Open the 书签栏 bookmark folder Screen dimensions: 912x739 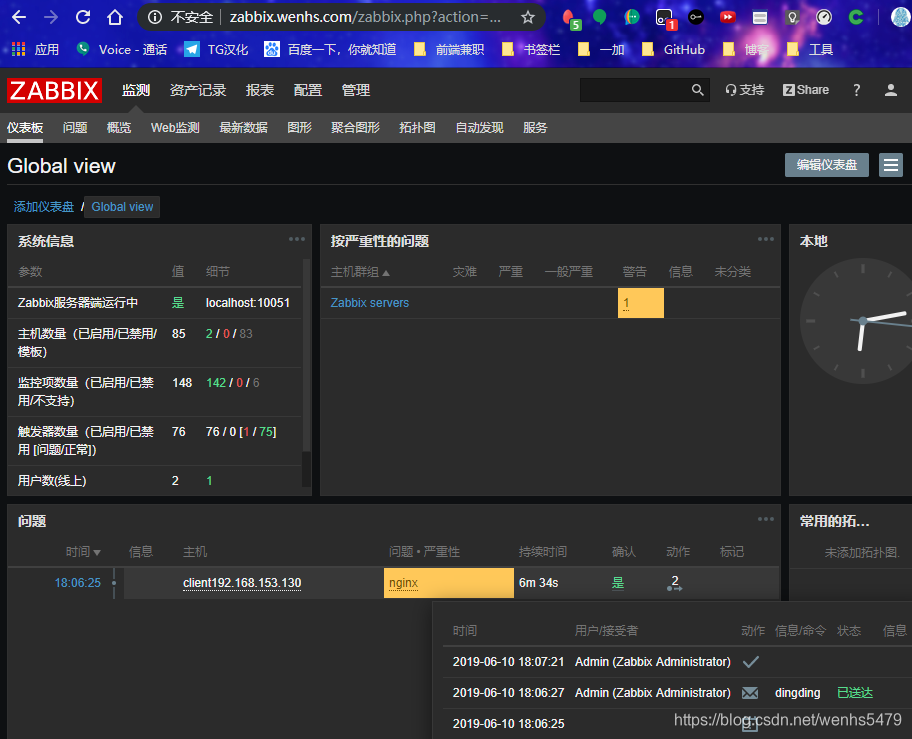click(x=530, y=49)
